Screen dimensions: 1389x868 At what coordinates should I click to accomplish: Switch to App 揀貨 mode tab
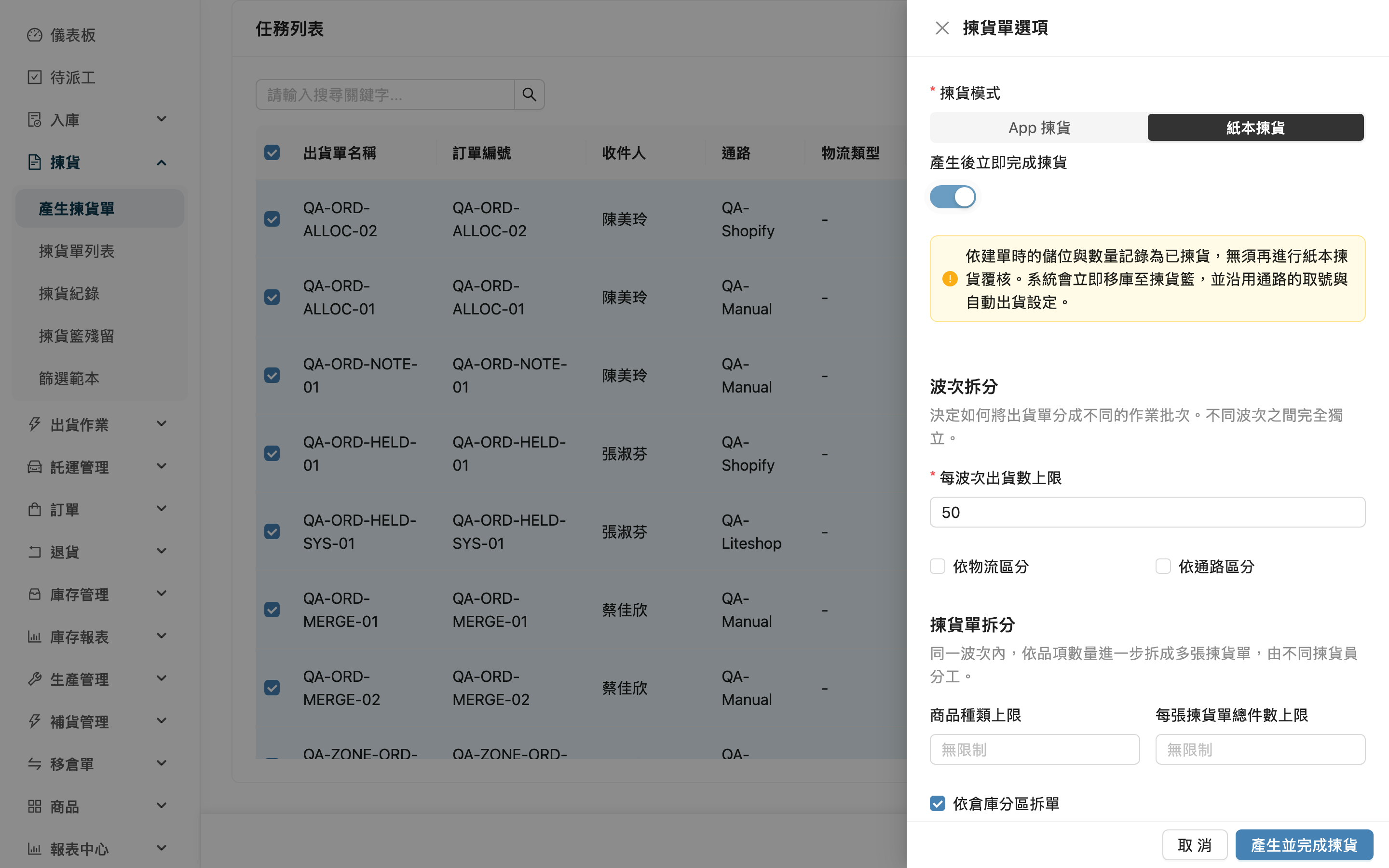[x=1039, y=127]
